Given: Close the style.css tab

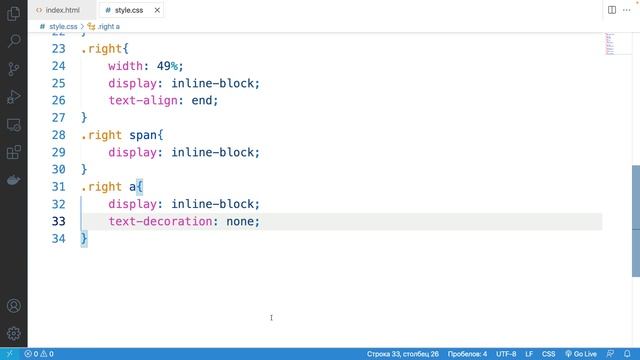Looking at the screenshot, I should [157, 10].
